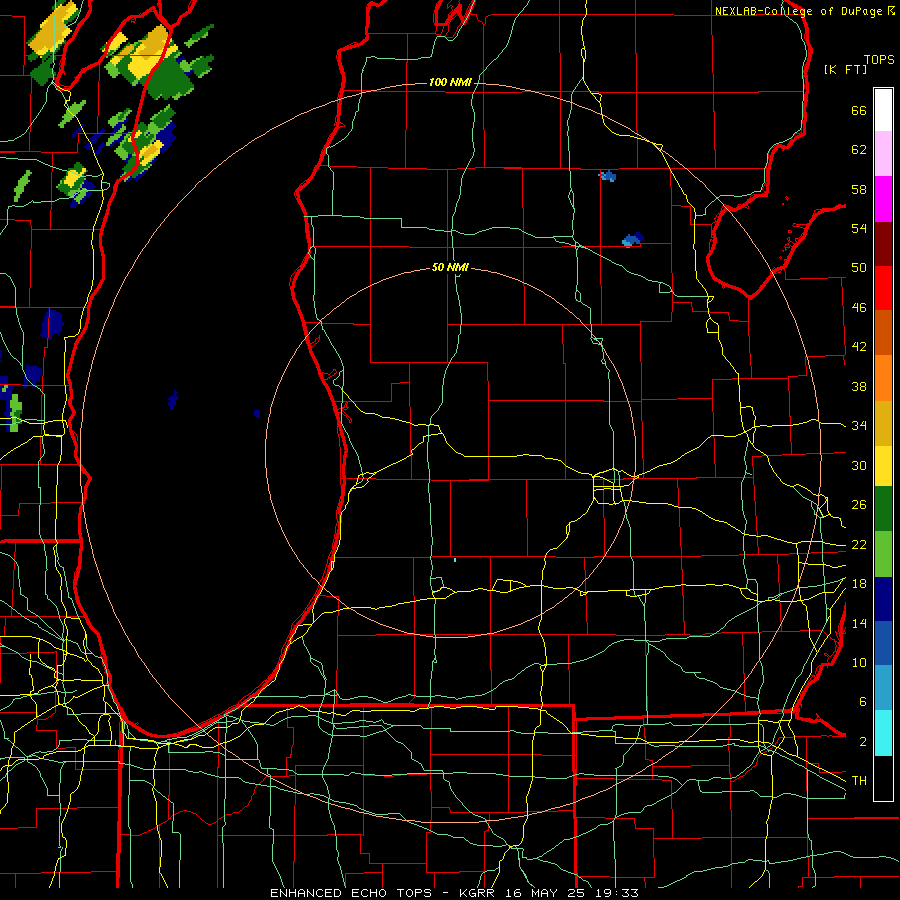Click the navy blue 22 kft swatch
The width and height of the screenshot is (900, 900).
[x=883, y=599]
